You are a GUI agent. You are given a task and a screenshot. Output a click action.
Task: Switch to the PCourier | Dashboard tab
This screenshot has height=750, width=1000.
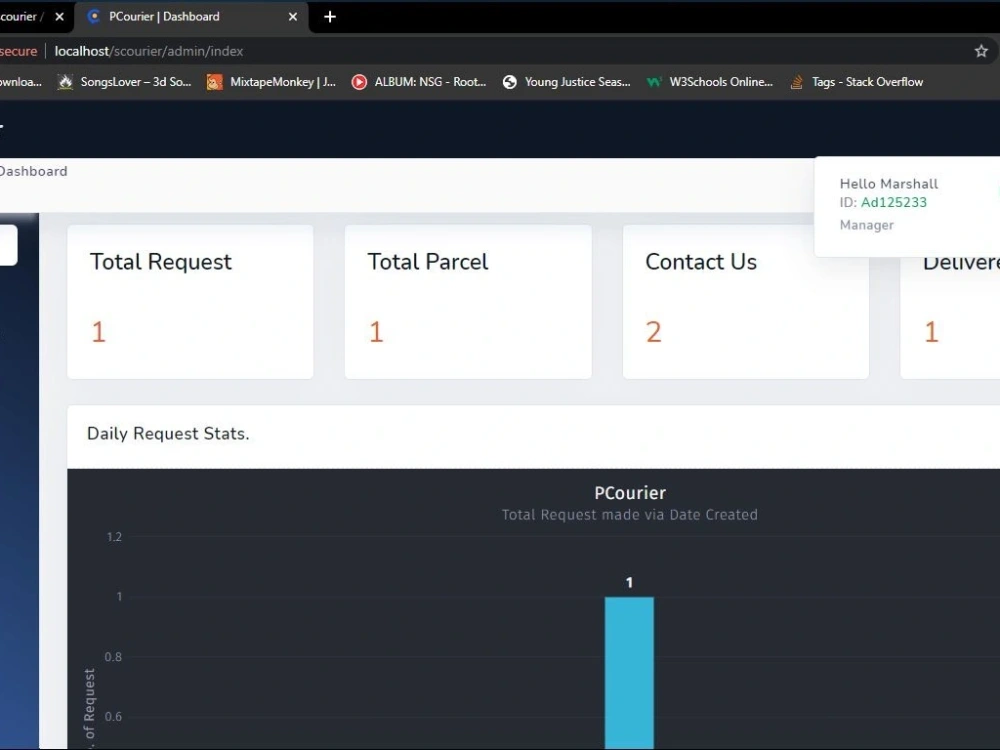191,17
